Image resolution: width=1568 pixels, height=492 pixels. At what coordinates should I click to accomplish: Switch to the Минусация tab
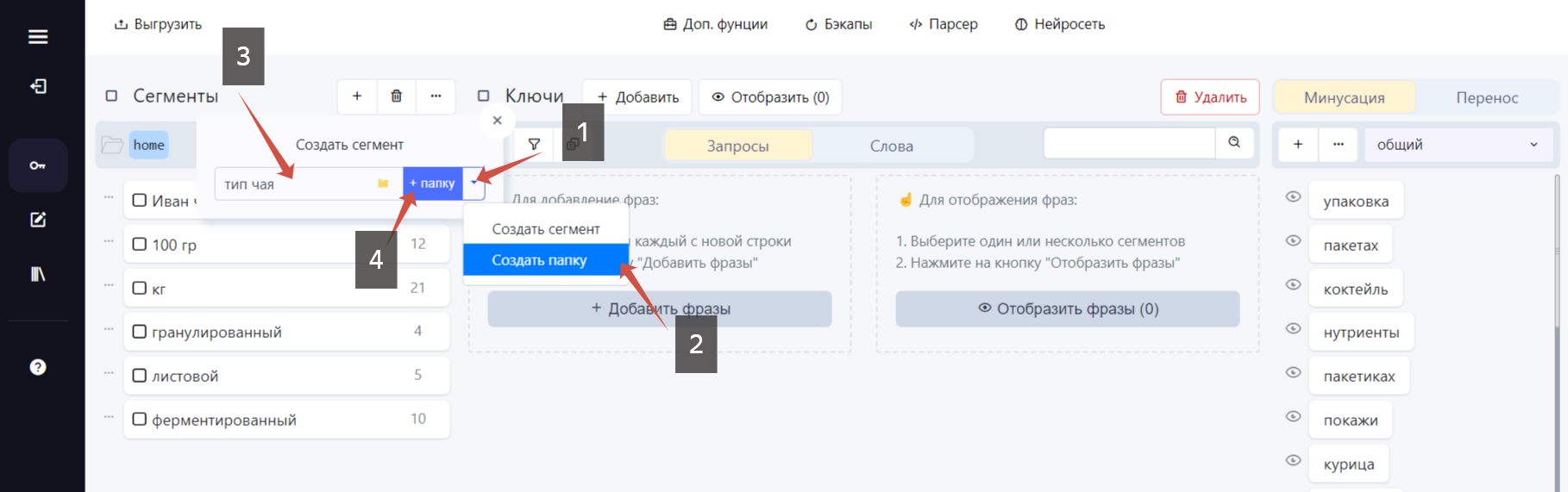click(1345, 97)
